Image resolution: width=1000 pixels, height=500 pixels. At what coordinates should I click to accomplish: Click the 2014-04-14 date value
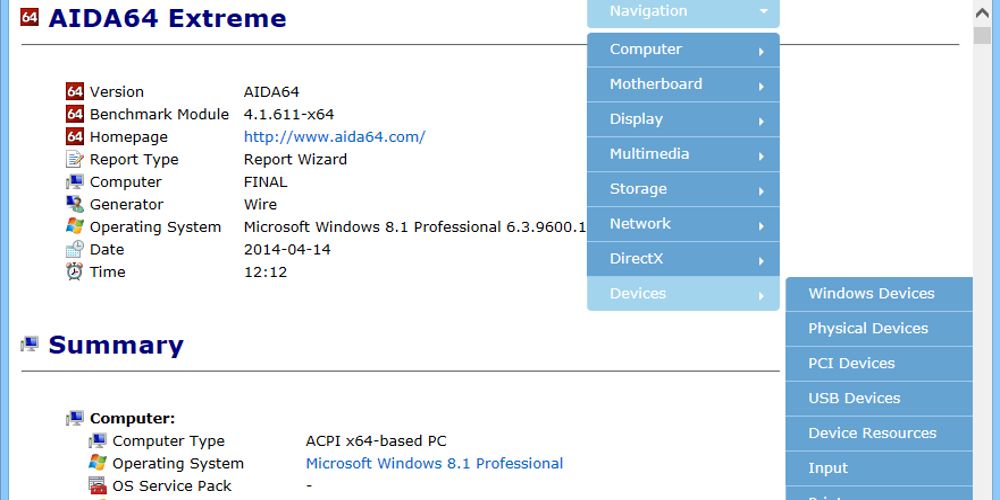tap(287, 249)
